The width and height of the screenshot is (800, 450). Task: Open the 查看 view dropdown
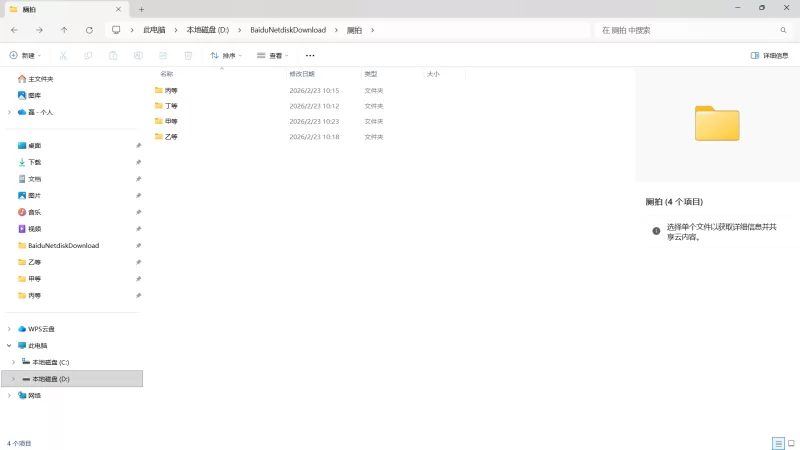[272, 56]
